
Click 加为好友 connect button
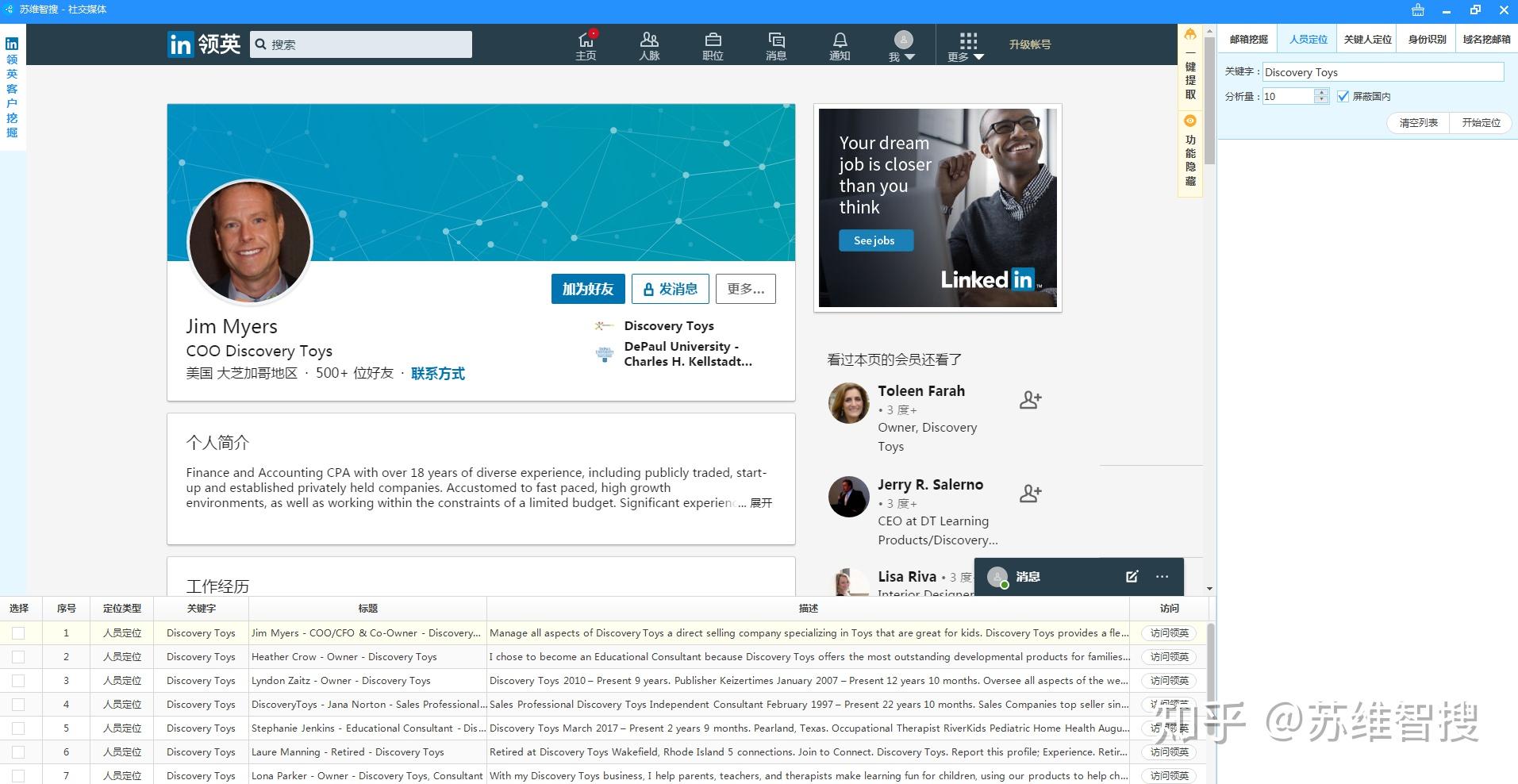[588, 289]
